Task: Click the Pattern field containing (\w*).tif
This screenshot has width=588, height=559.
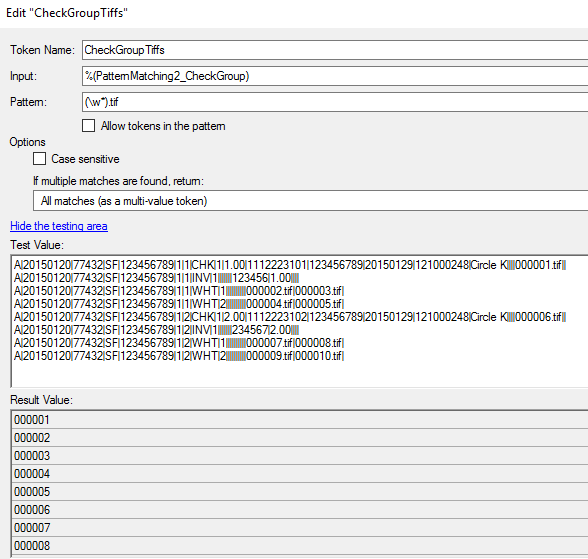Action: pos(335,102)
